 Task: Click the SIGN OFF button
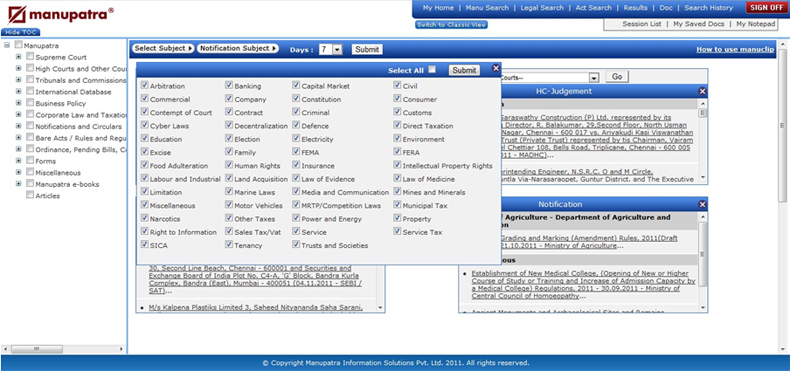766,8
